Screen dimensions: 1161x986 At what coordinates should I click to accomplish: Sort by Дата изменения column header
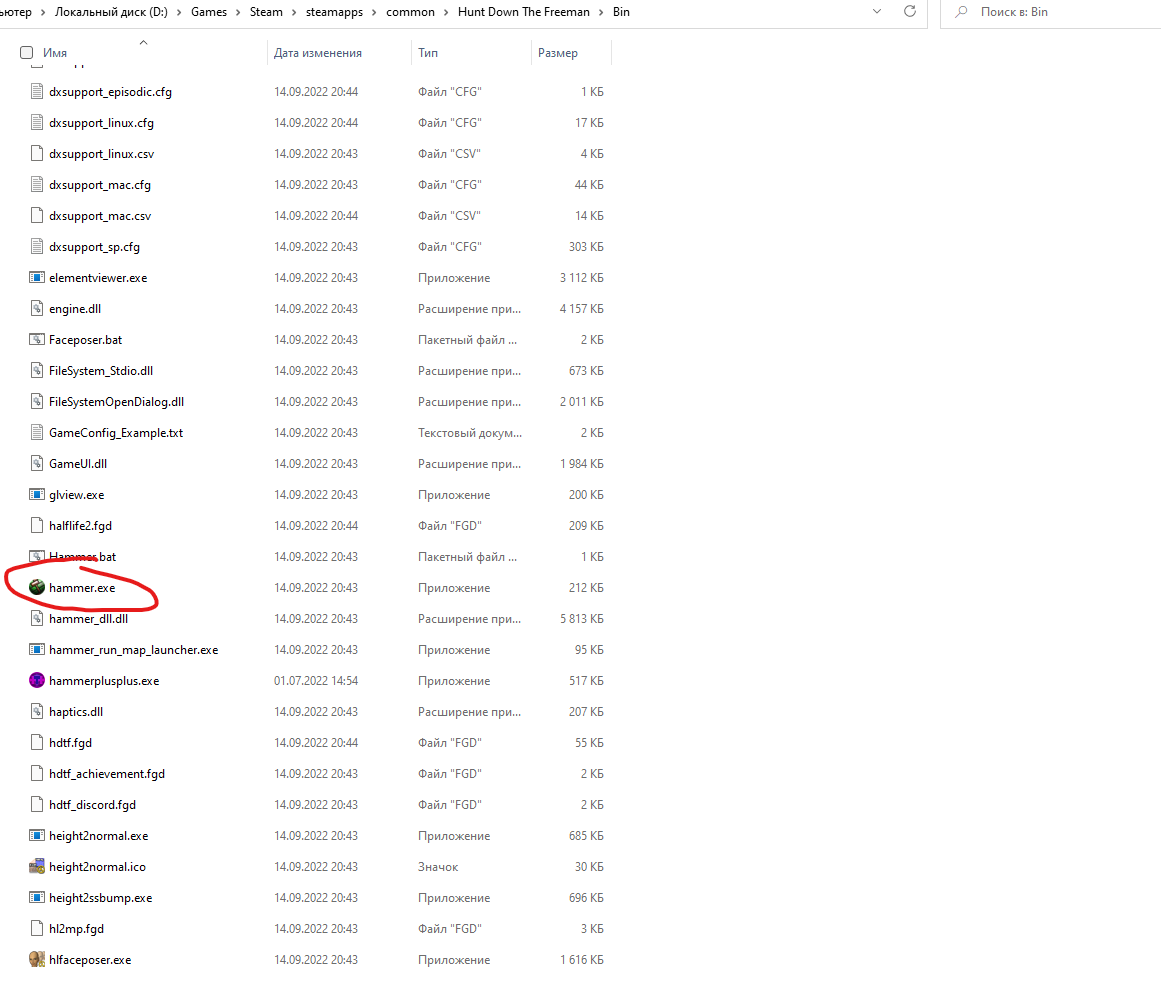318,53
